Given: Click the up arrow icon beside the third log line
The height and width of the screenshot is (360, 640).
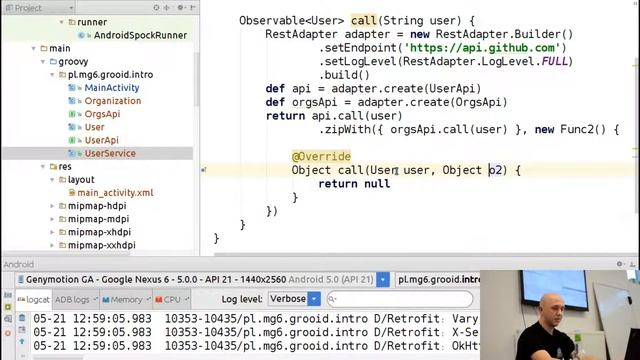Looking at the screenshot, I should point(22,341).
